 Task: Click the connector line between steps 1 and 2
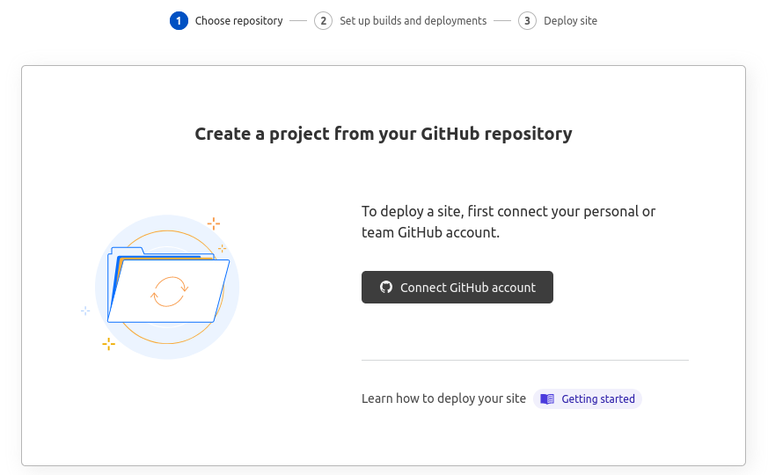pos(298,20)
